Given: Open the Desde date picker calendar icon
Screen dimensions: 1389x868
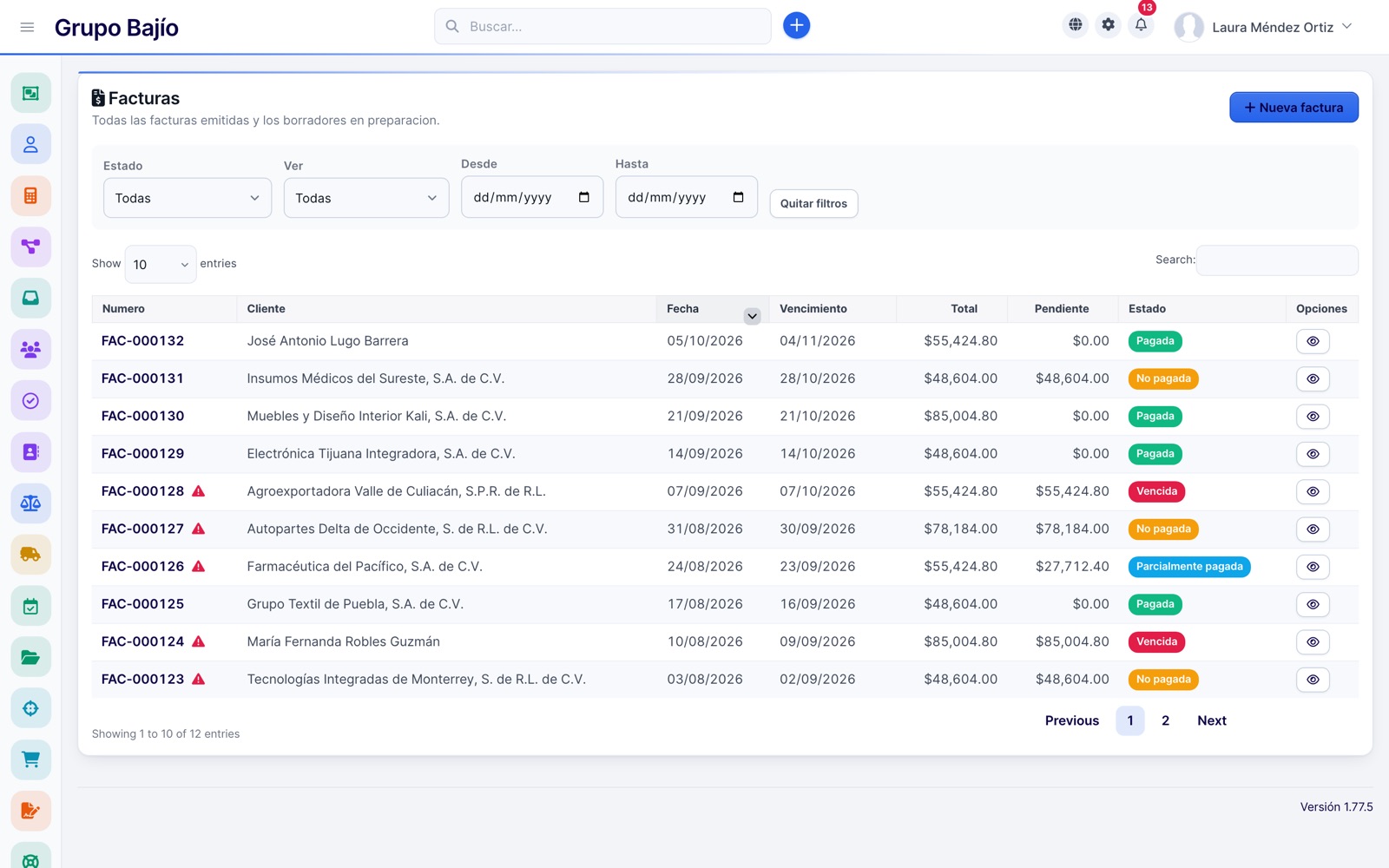Looking at the screenshot, I should point(584,197).
